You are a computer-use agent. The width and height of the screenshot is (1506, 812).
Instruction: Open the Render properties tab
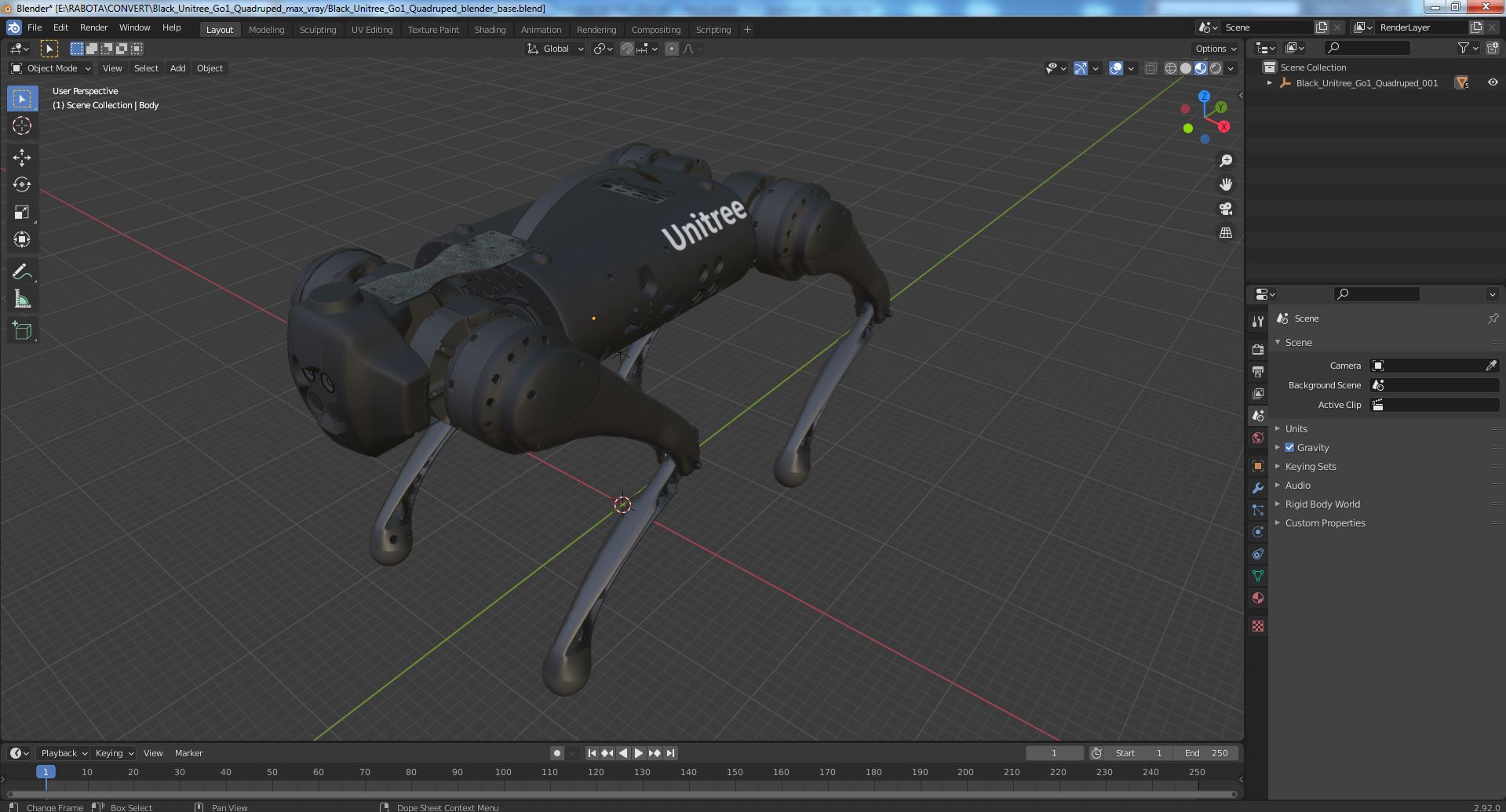(x=1258, y=349)
